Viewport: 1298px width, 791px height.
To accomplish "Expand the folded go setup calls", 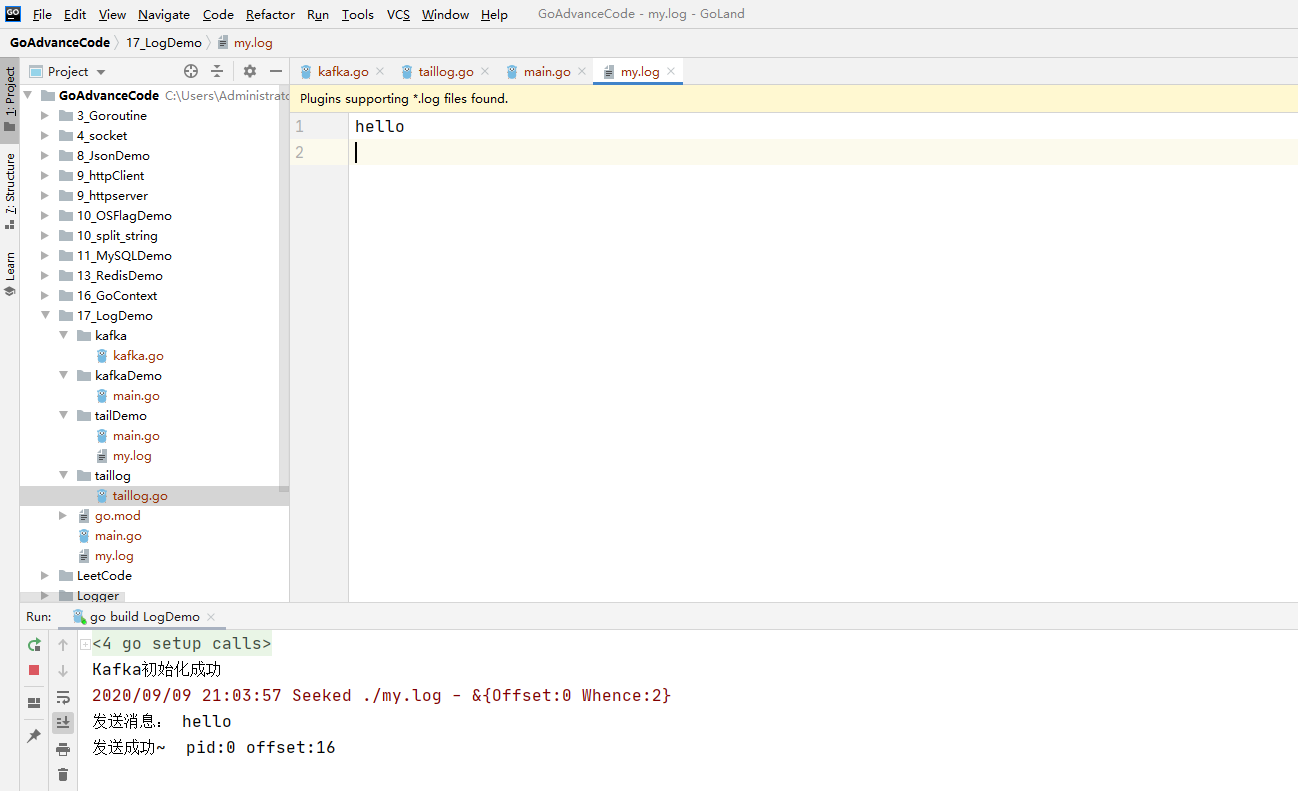I will coord(86,644).
